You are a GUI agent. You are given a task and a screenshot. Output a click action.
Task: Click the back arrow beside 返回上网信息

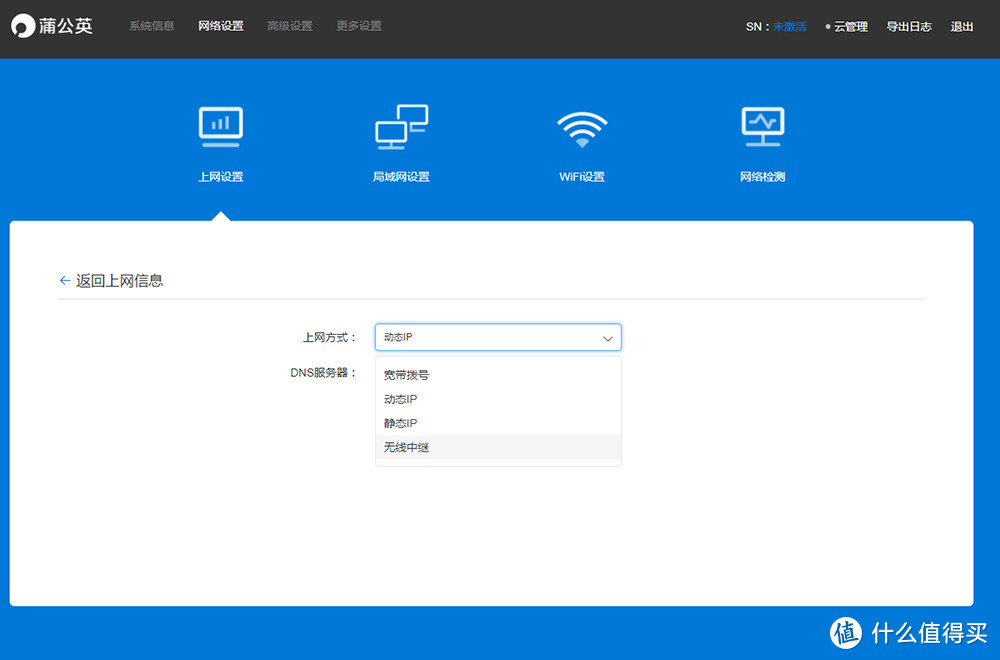[63, 281]
